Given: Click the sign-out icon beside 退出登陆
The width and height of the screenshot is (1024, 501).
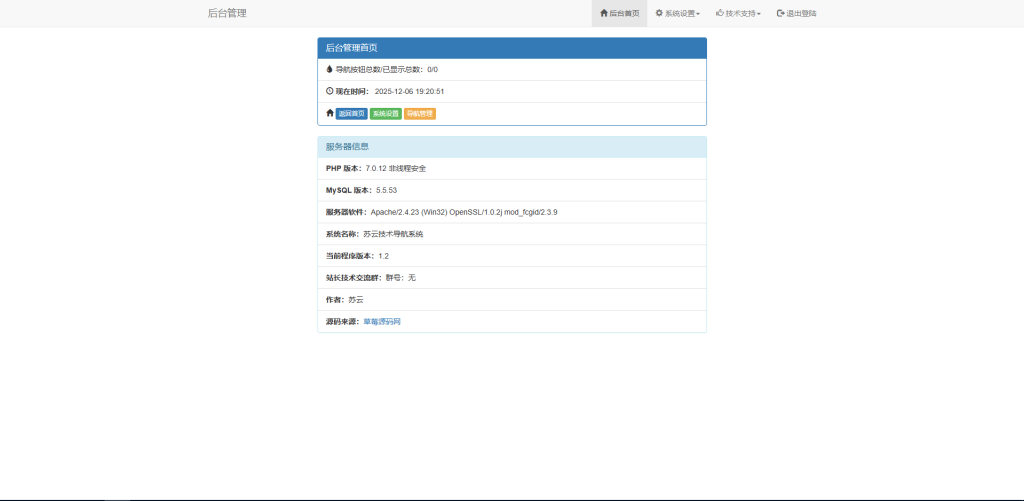Looking at the screenshot, I should (781, 13).
